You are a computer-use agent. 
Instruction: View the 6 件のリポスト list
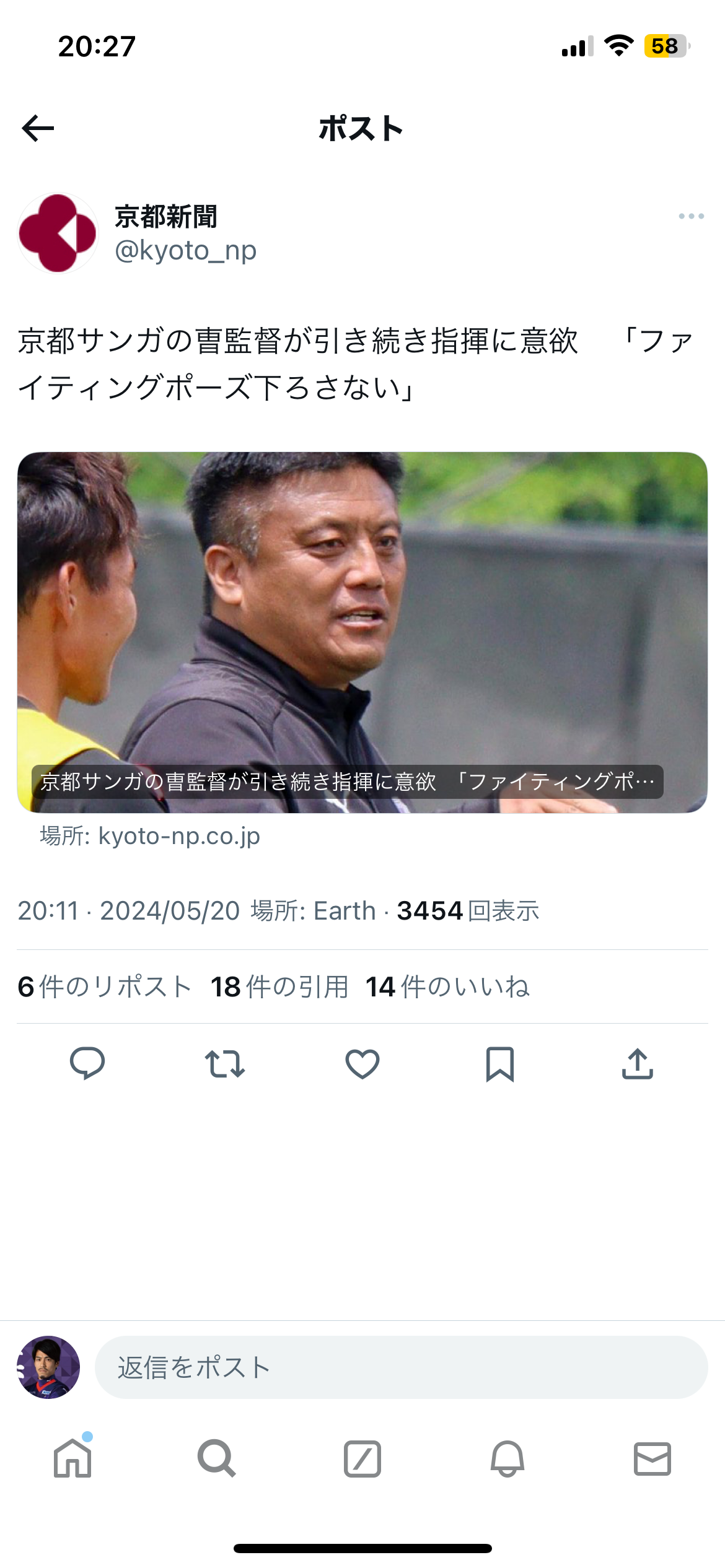coord(104,987)
